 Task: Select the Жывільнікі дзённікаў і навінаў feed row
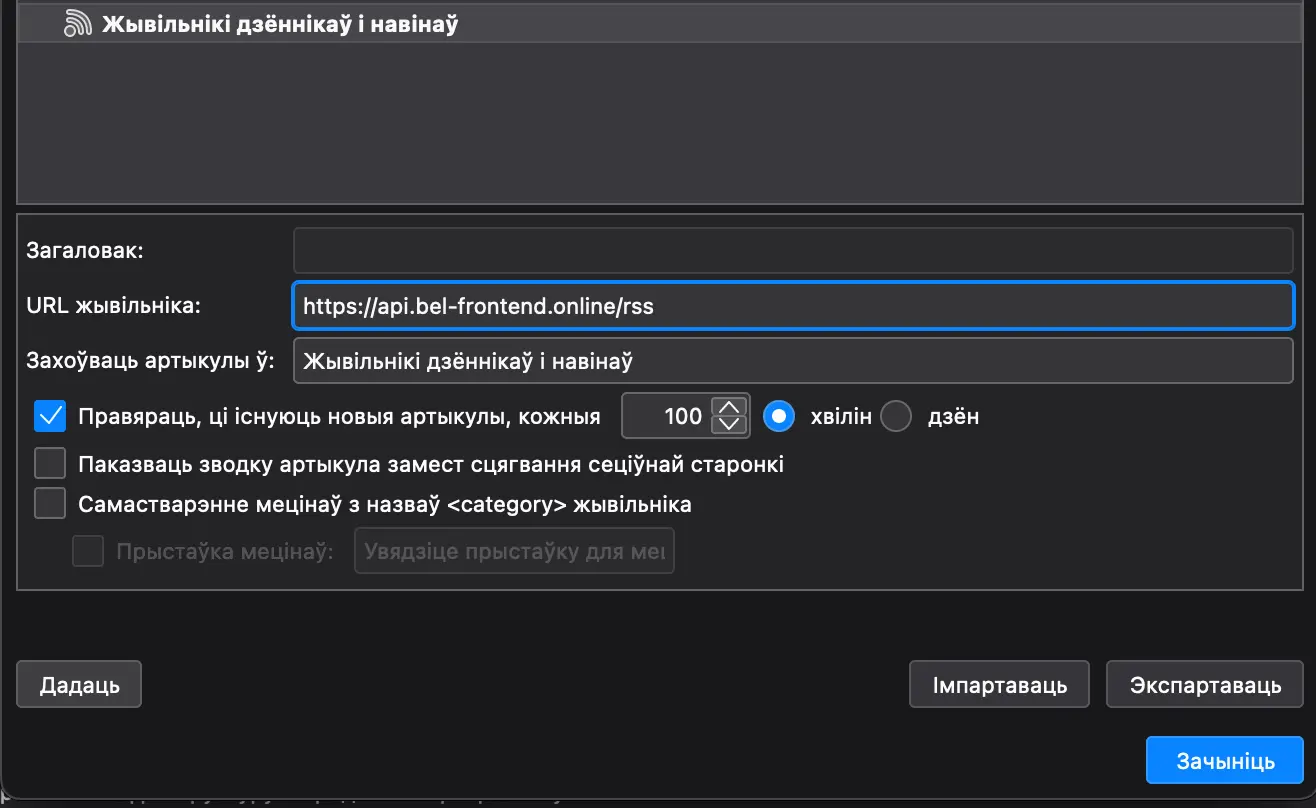pyautogui.click(x=658, y=24)
